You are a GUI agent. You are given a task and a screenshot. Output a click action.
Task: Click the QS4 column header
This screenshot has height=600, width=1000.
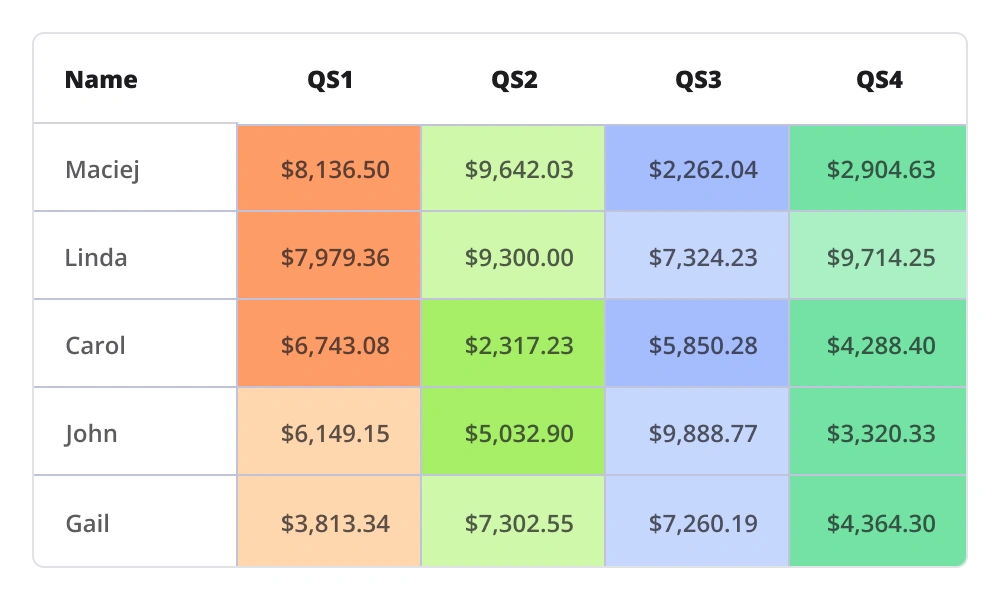point(879,80)
